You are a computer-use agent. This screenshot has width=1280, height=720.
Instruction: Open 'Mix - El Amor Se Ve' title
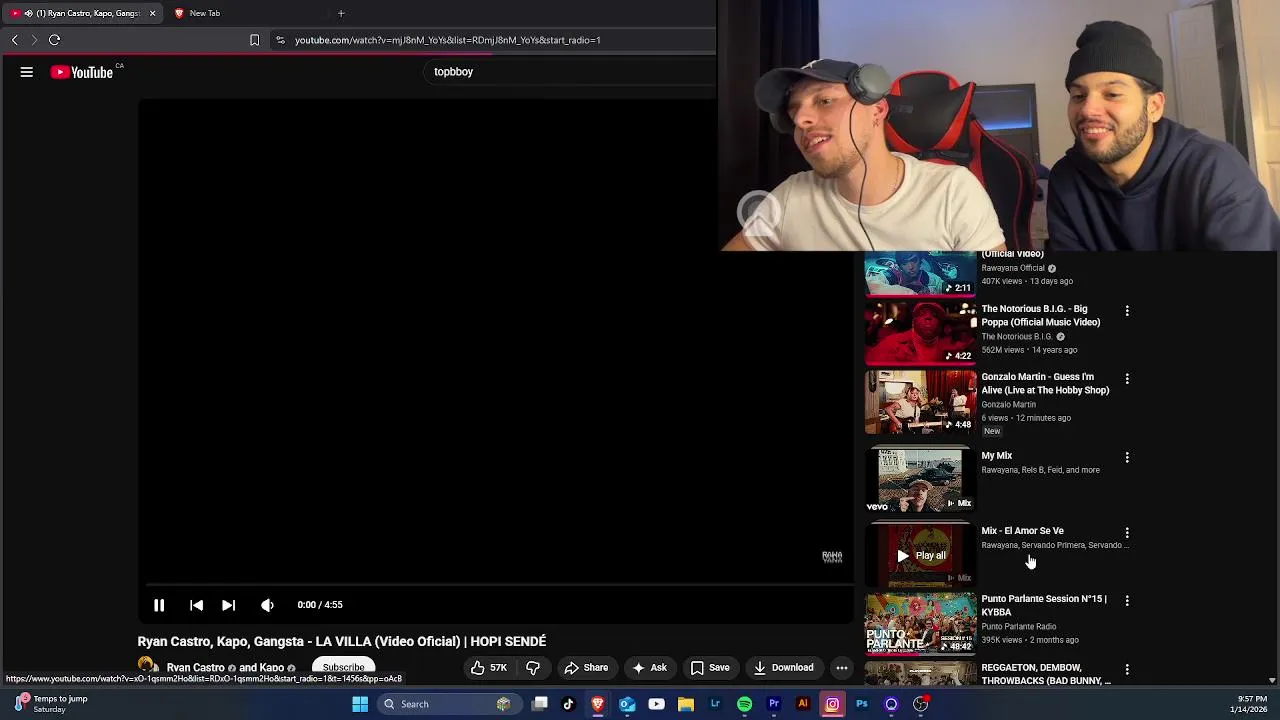(x=1022, y=531)
